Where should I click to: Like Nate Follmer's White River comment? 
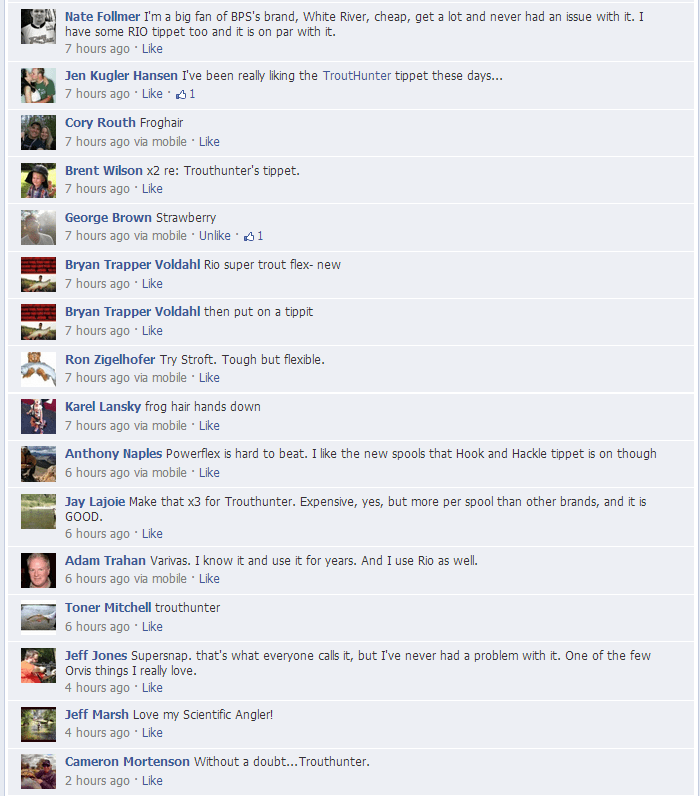coord(152,49)
